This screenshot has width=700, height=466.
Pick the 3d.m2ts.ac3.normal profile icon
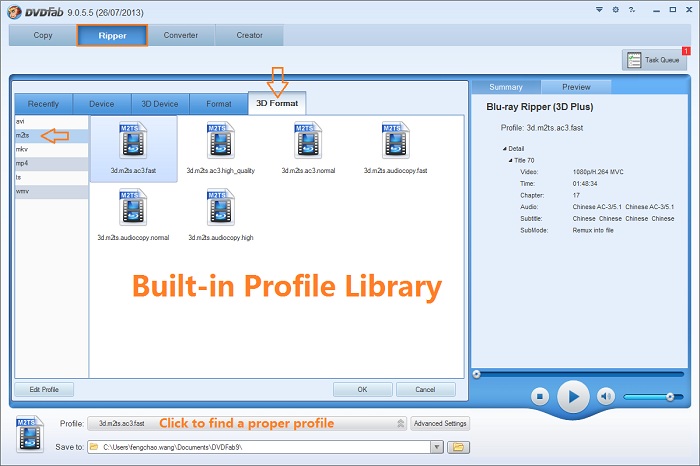click(x=308, y=141)
